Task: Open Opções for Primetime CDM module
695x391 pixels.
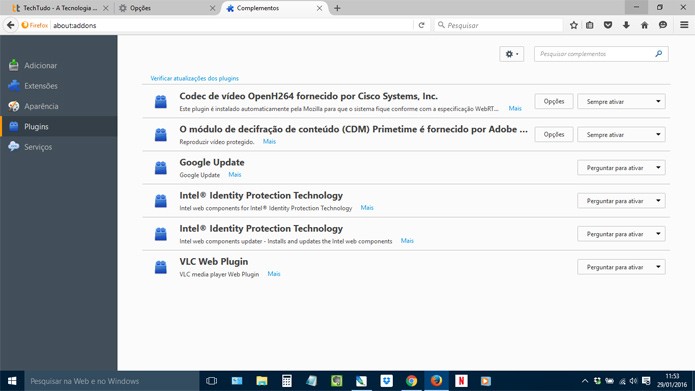Action: pyautogui.click(x=554, y=134)
